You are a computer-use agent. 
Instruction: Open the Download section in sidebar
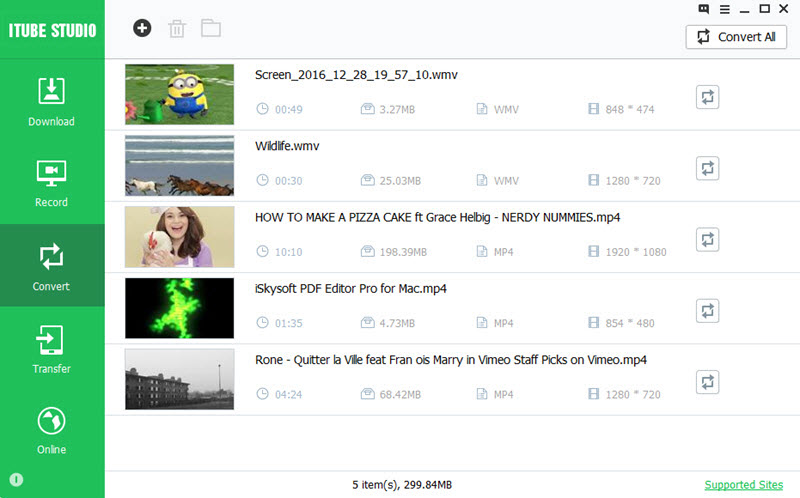tap(52, 102)
